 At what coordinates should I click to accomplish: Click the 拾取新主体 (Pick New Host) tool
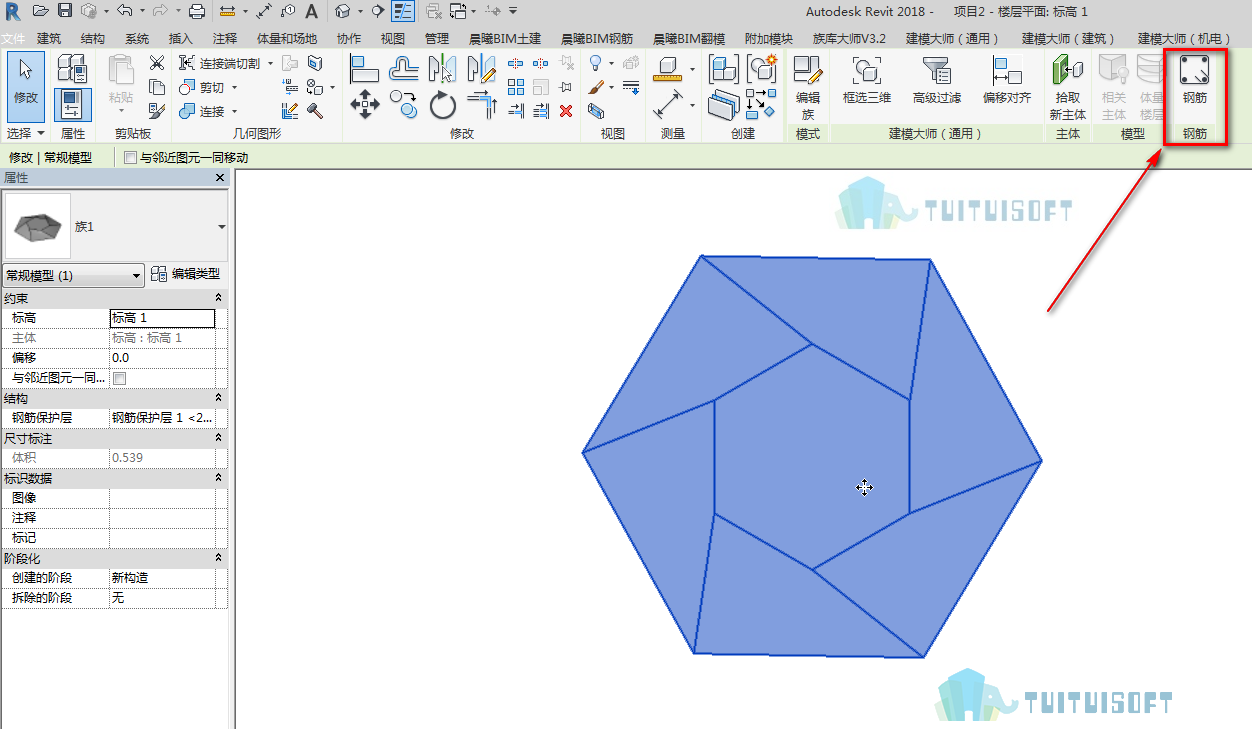(1067, 86)
